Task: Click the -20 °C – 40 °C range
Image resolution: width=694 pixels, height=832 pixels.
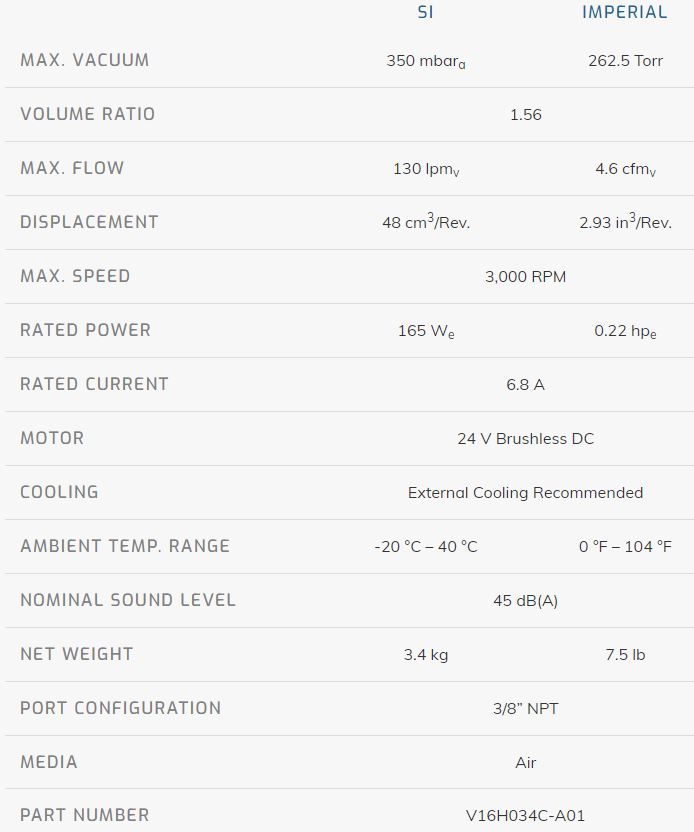Action: pos(426,547)
